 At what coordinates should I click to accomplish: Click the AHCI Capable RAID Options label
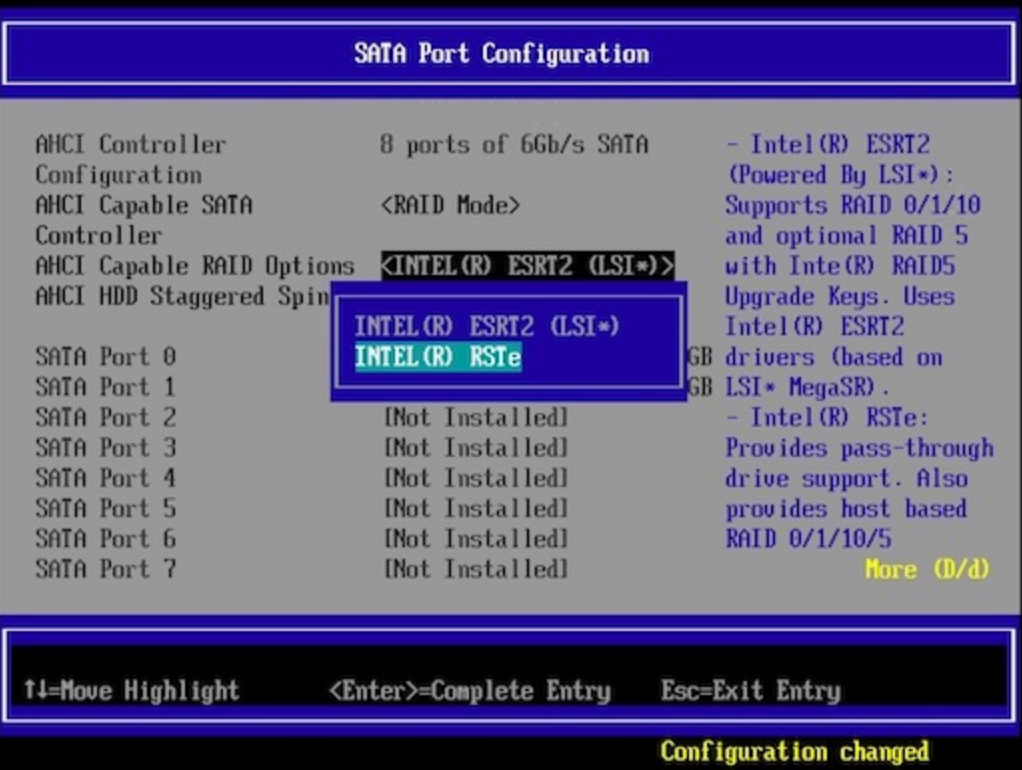(194, 266)
